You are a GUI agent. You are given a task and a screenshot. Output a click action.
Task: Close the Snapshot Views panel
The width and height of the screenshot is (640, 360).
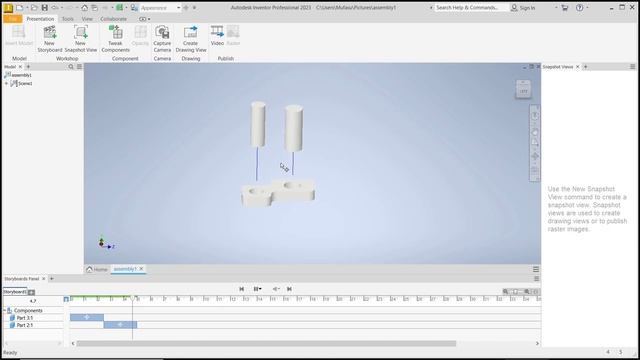point(578,67)
